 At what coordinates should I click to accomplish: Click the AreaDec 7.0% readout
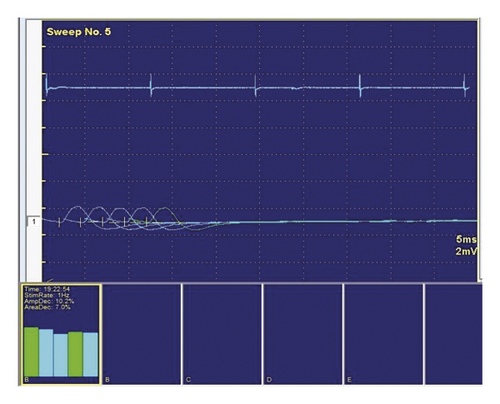(47, 307)
